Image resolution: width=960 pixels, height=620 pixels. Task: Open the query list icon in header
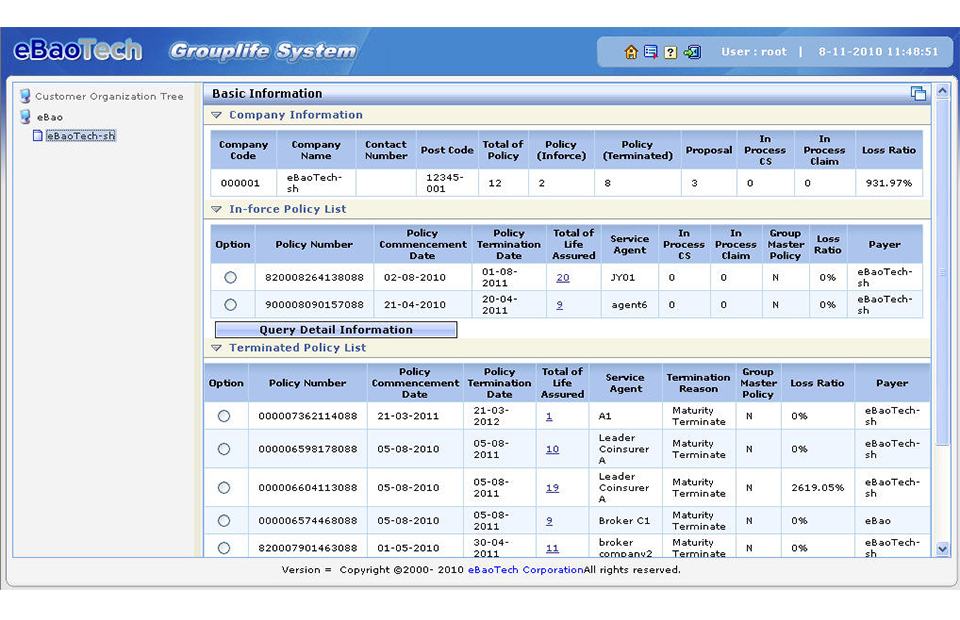click(651, 52)
